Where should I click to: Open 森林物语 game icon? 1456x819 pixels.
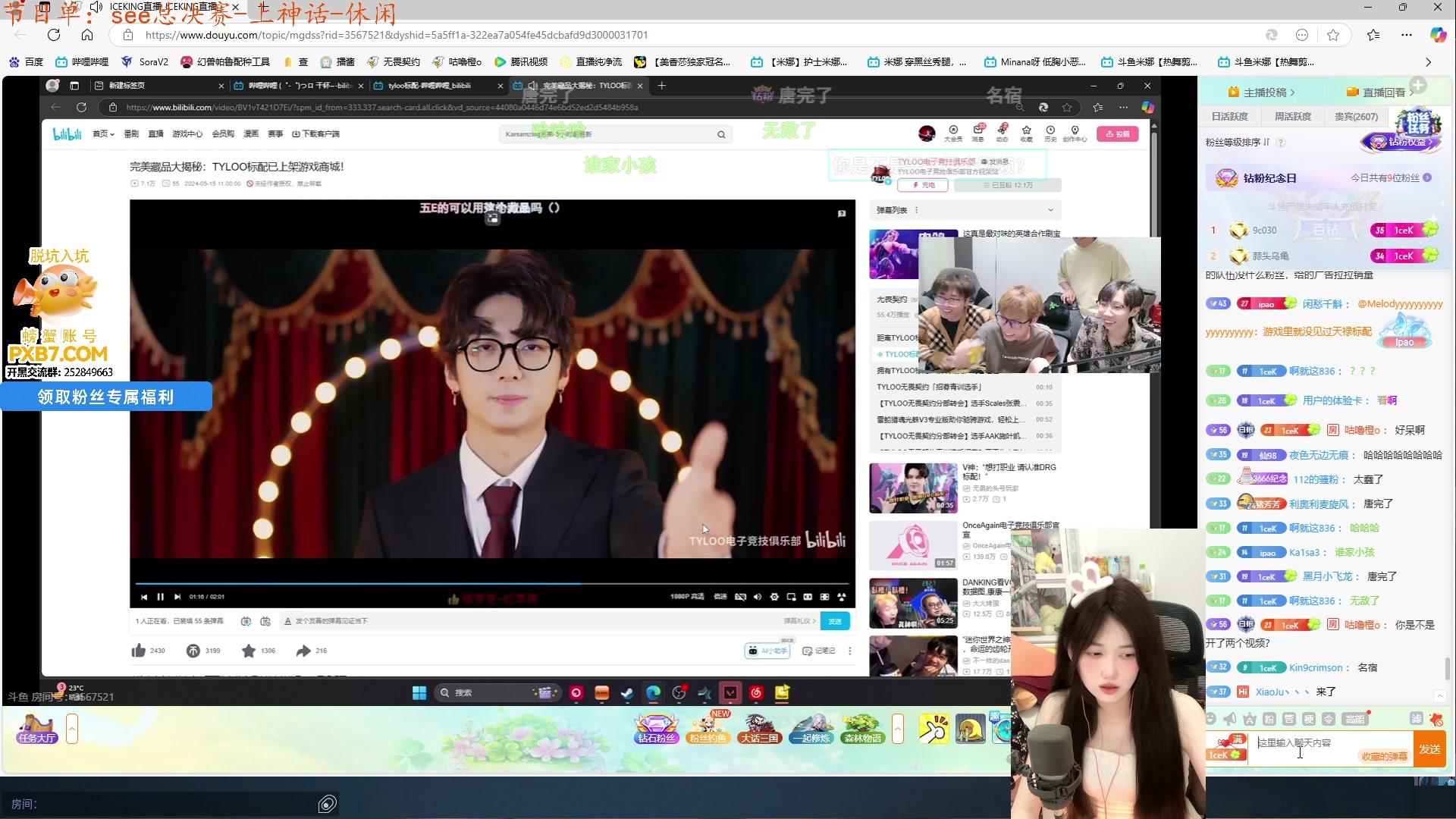(x=863, y=729)
